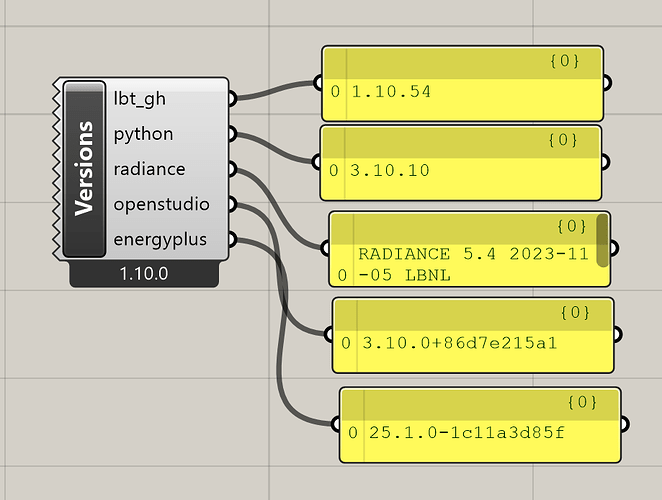Click the {0} path header of 3.10.10 panel
Screen dimensions: 662x500
pos(563,140)
